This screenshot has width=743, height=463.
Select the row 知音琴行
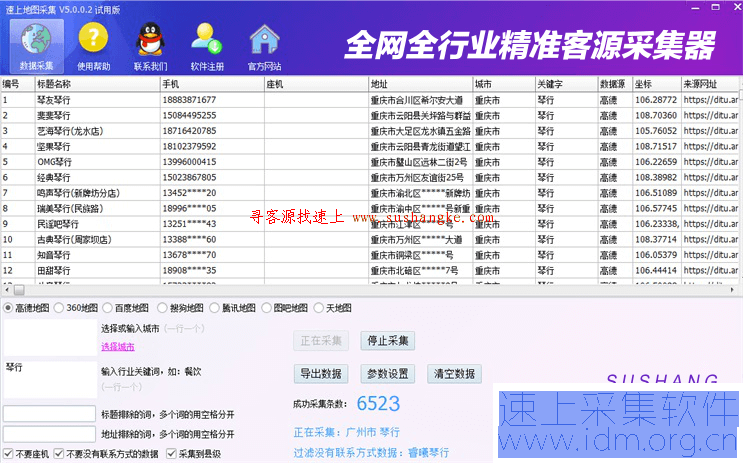370,255
